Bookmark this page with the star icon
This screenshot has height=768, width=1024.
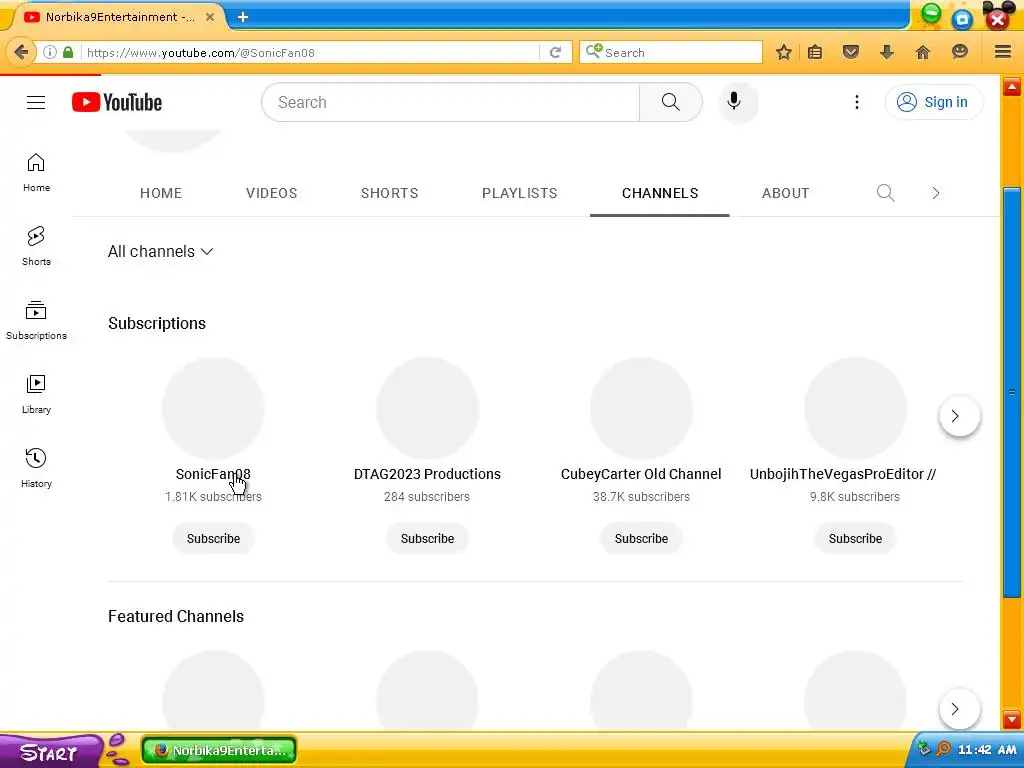784,52
